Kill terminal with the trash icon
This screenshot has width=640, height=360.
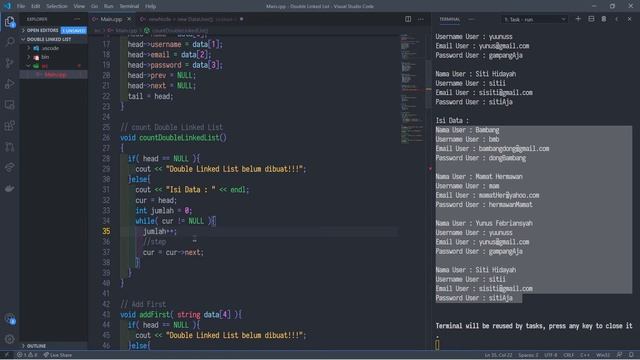[x=604, y=19]
